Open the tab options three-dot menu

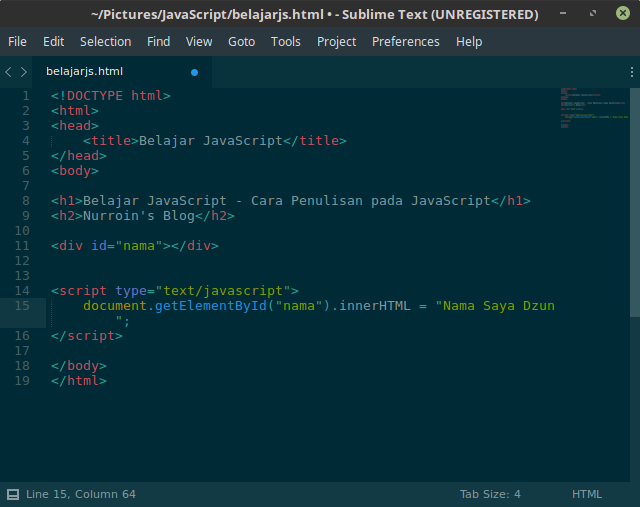click(x=631, y=72)
